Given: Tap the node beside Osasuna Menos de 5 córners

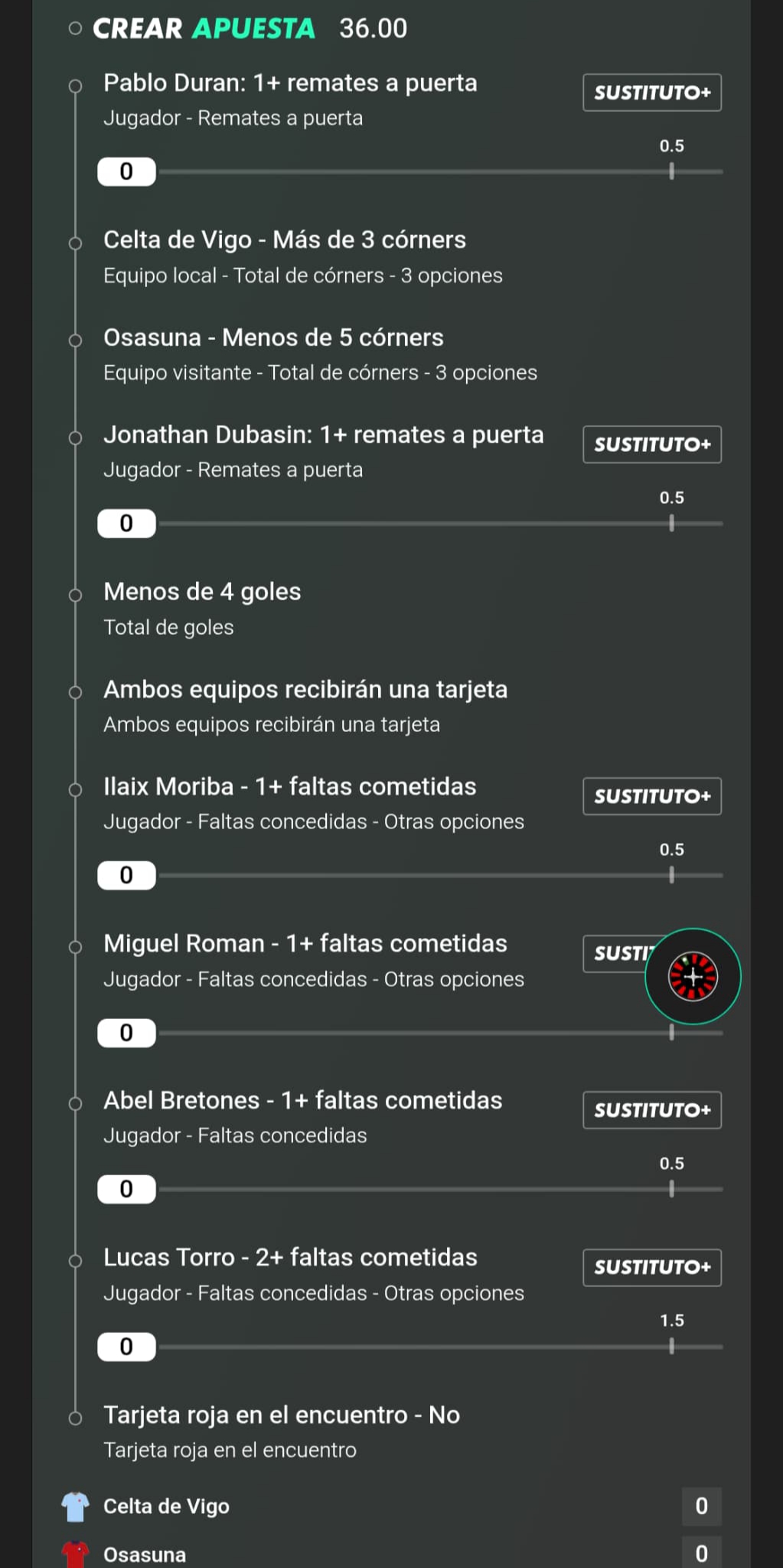Looking at the screenshot, I should (x=75, y=341).
